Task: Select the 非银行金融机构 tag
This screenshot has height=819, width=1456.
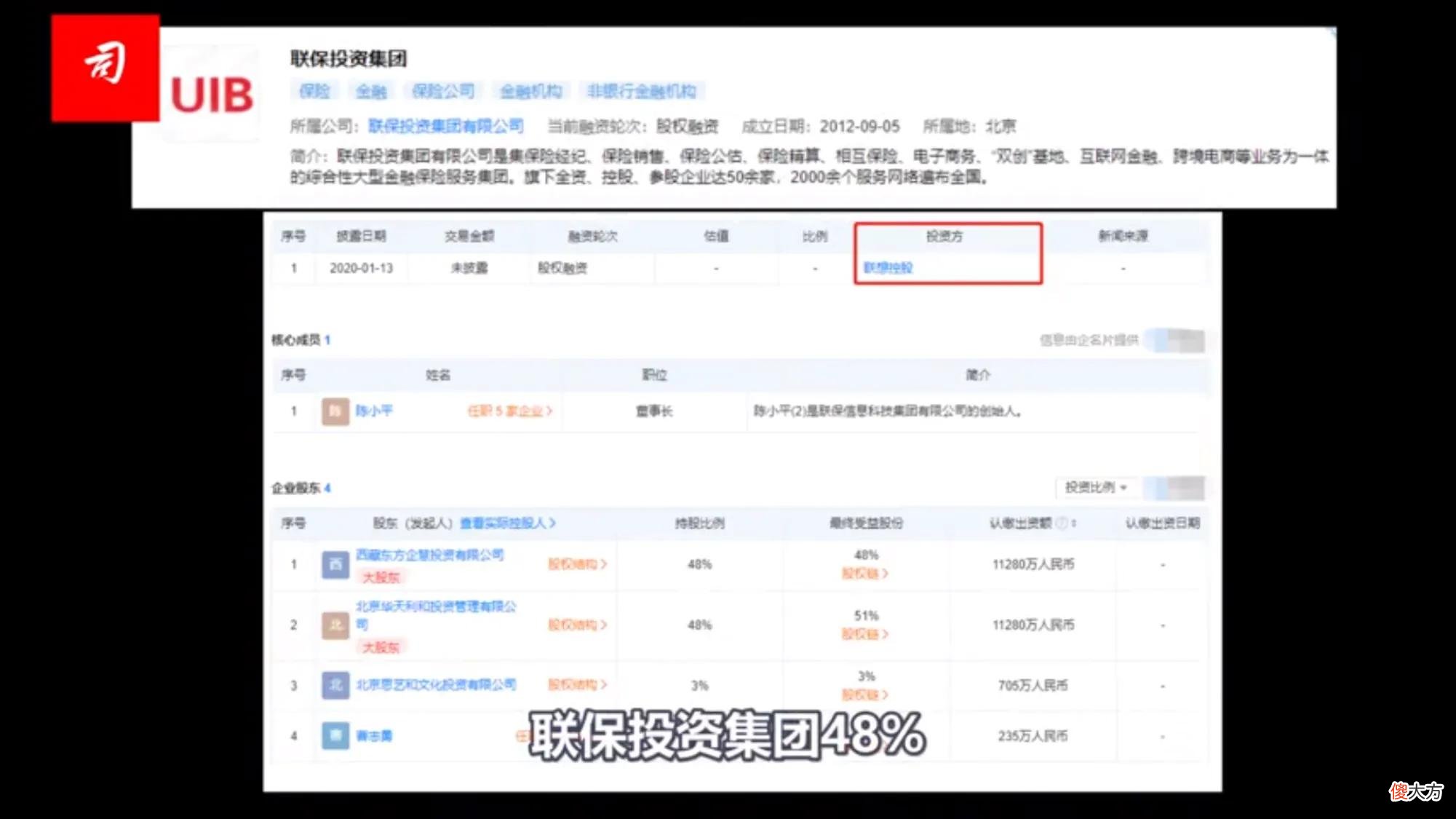Action: click(642, 91)
